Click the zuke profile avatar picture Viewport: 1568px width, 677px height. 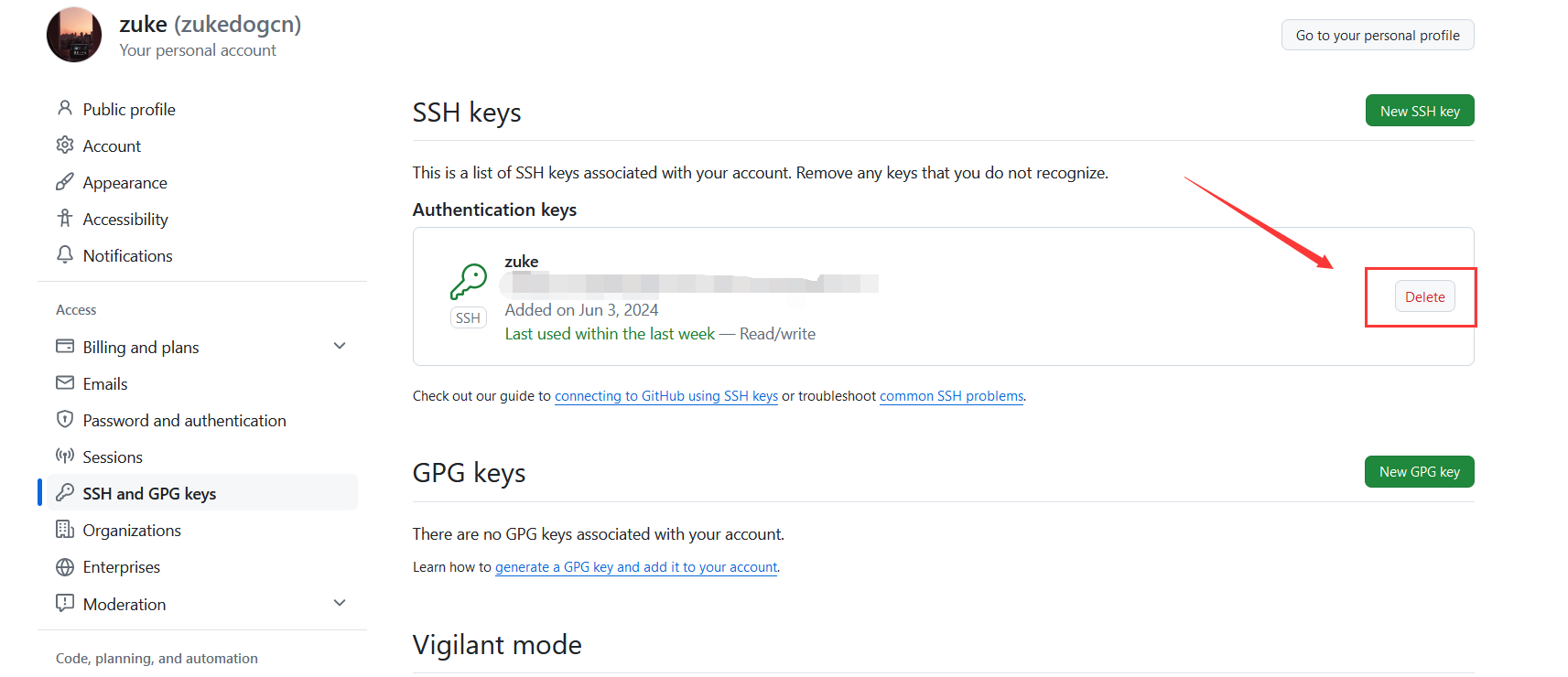coord(74,35)
